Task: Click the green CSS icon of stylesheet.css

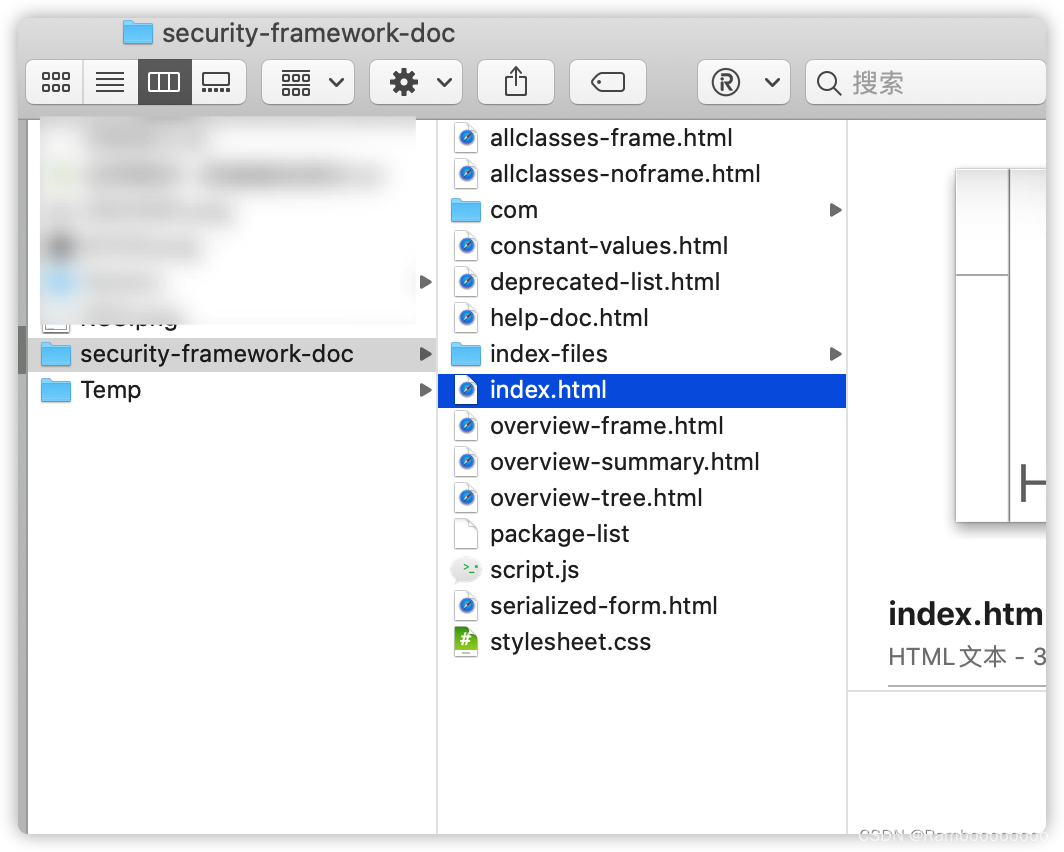Action: pos(466,642)
